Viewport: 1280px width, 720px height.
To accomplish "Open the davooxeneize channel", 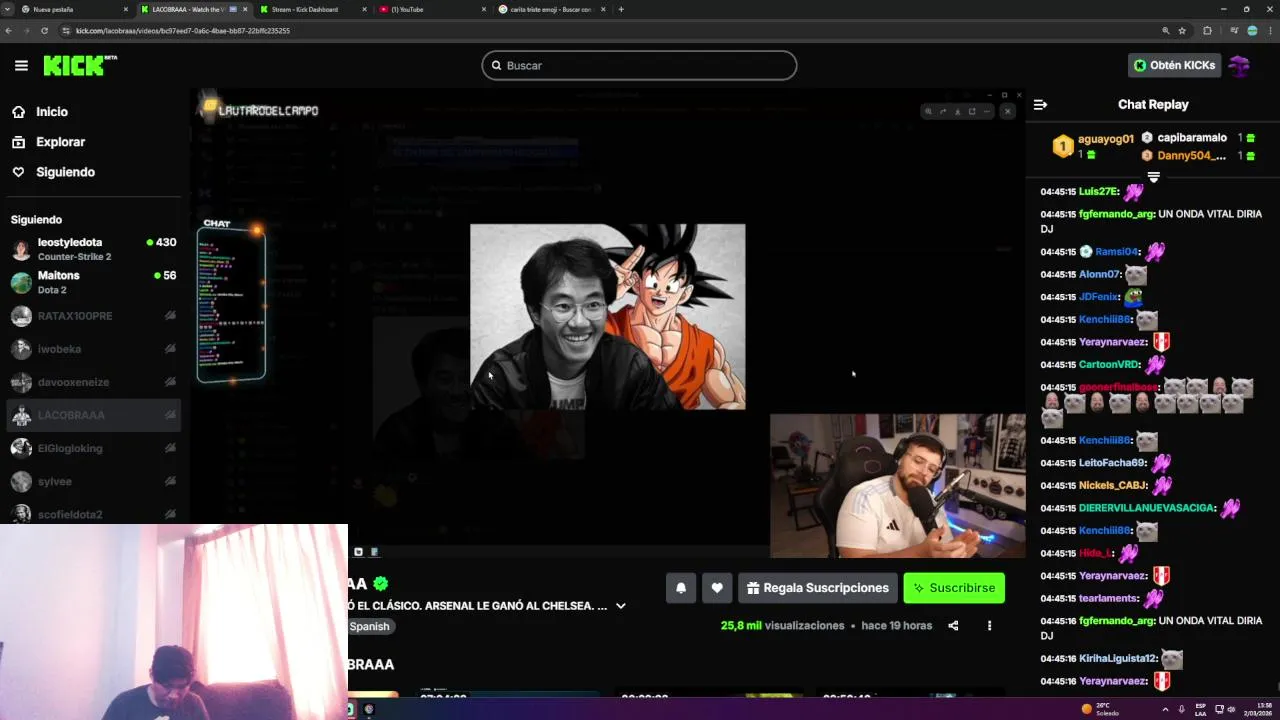I will pos(93,382).
